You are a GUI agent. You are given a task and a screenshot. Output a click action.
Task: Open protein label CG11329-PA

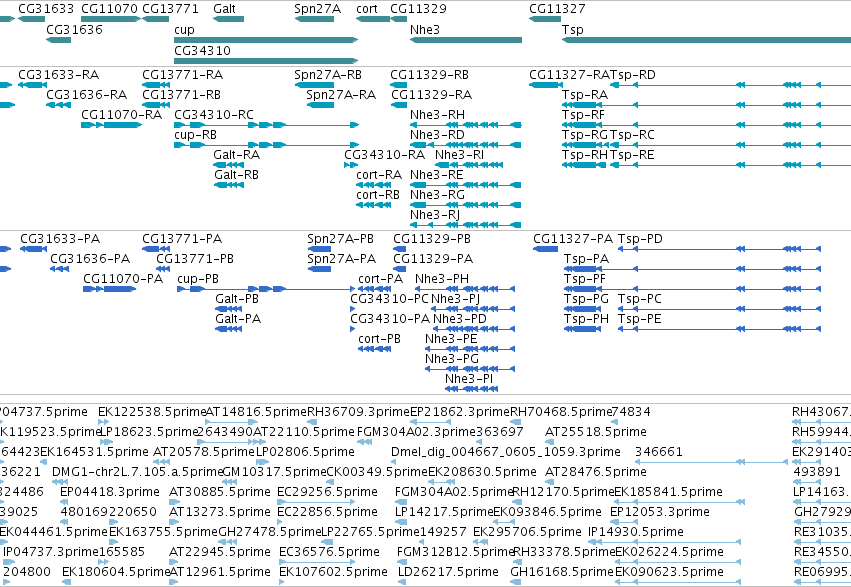point(433,259)
